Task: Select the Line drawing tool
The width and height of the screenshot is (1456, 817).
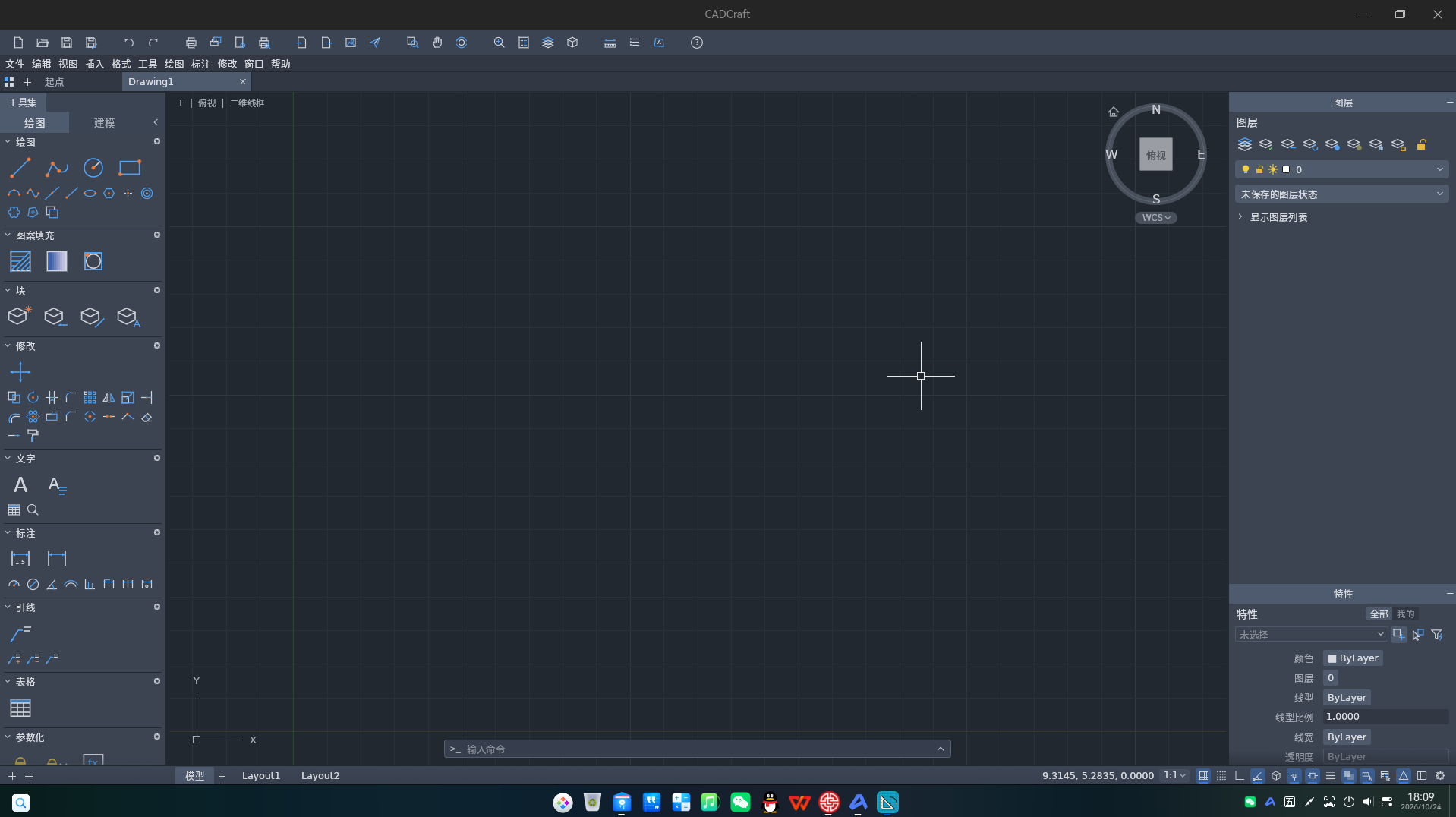Action: point(20,168)
